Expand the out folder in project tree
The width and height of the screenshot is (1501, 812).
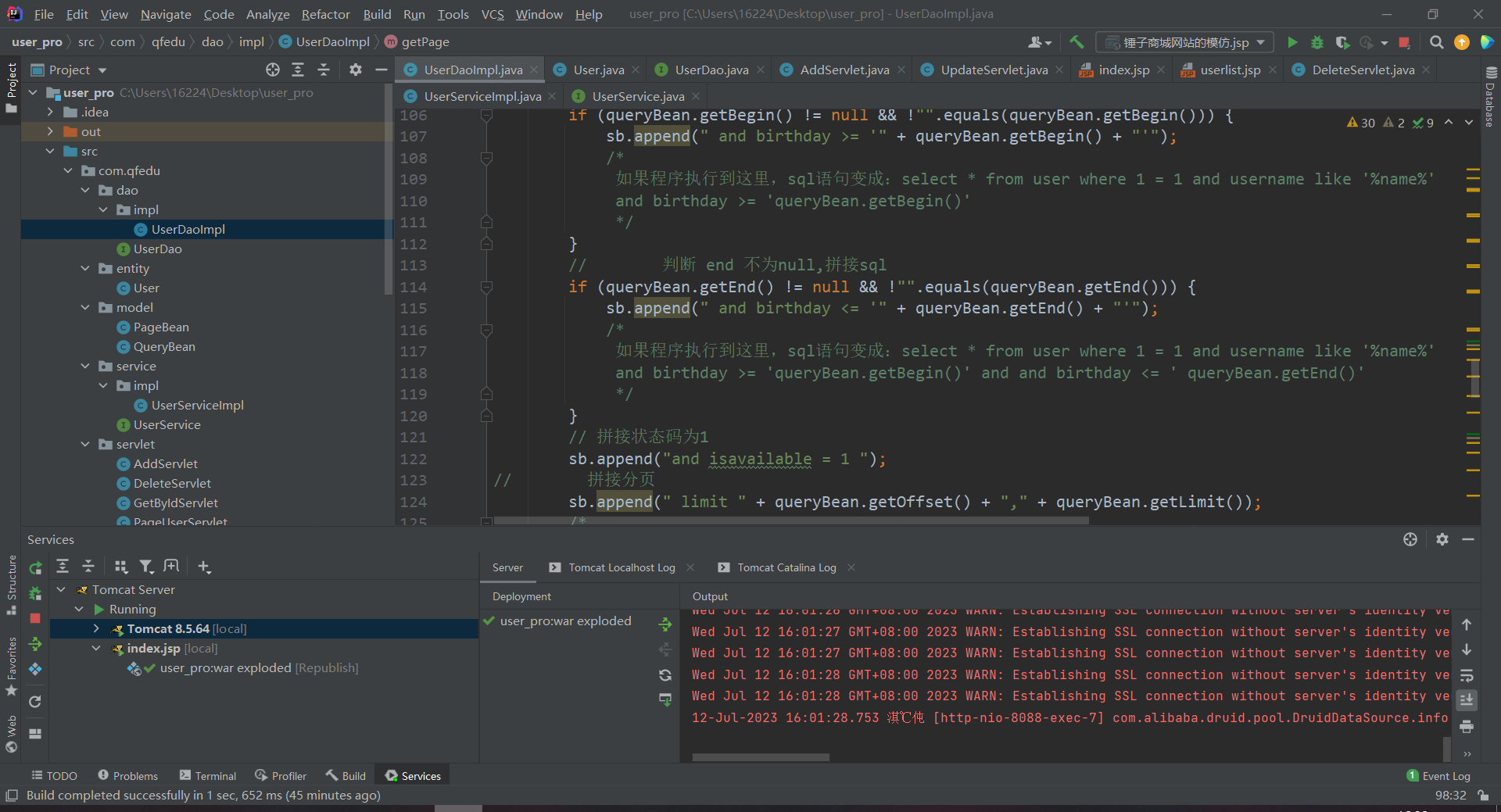(50, 132)
